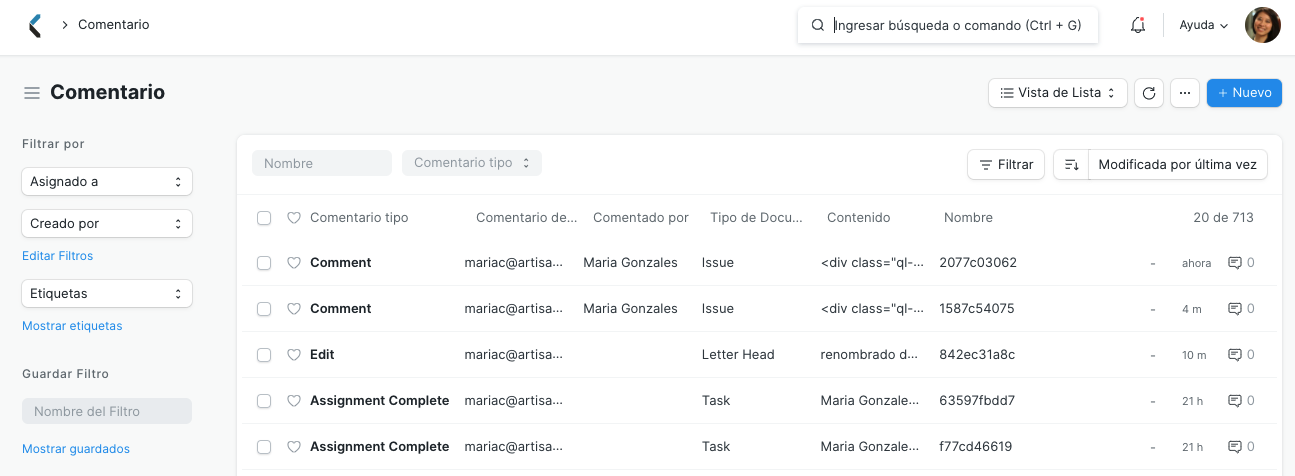The image size is (1295, 476).
Task: Click Maria Gonzales in row 1587c54075
Action: pos(630,309)
